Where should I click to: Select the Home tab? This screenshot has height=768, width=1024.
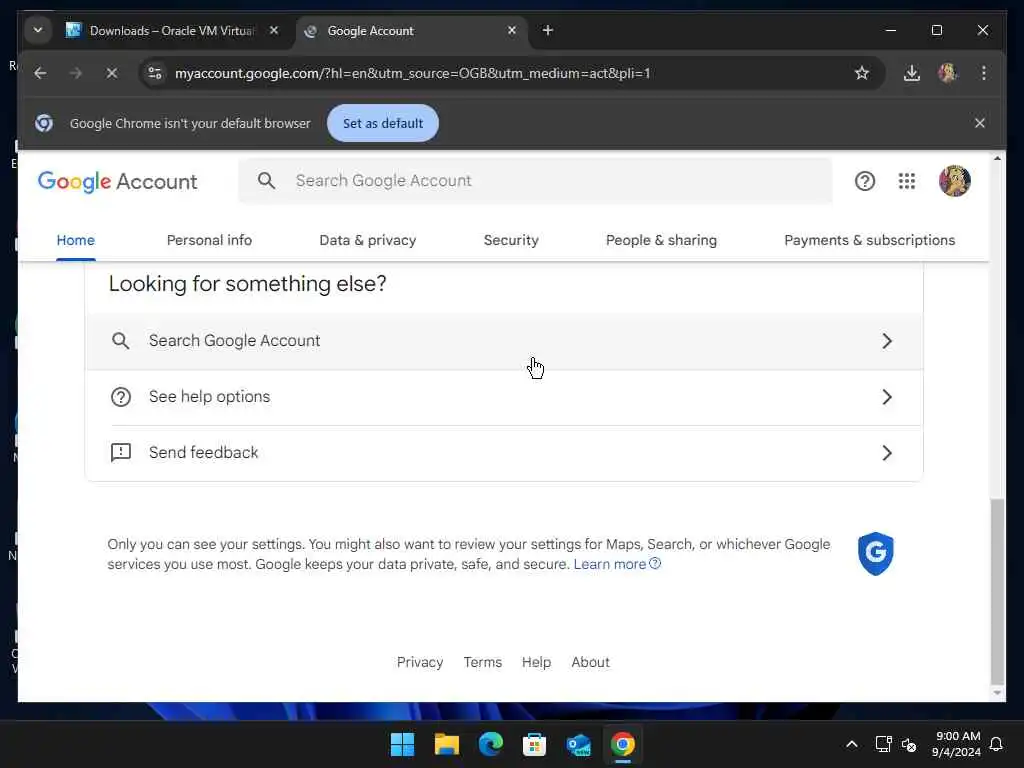pyautogui.click(x=76, y=240)
